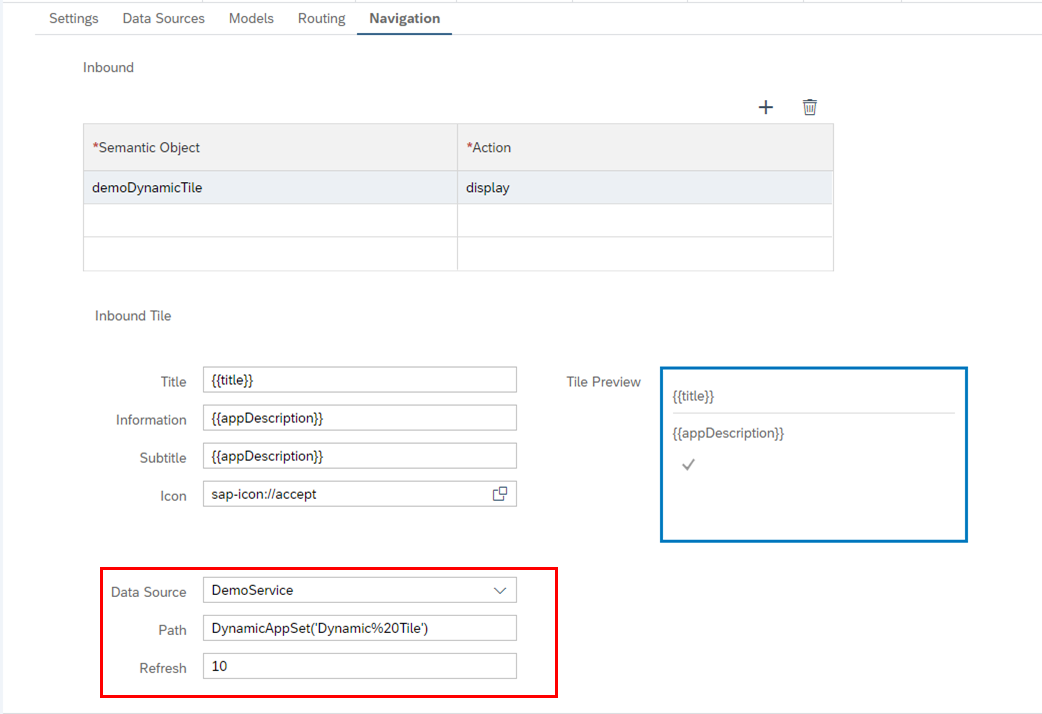Open the Routing tab
The height and width of the screenshot is (714, 1042).
click(x=320, y=18)
